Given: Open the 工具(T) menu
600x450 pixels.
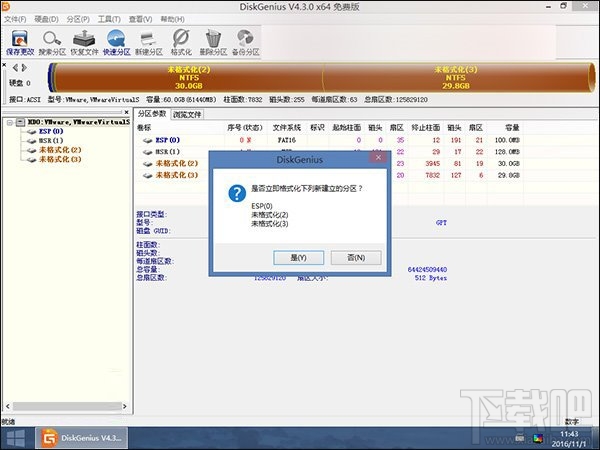Looking at the screenshot, I should [x=109, y=19].
